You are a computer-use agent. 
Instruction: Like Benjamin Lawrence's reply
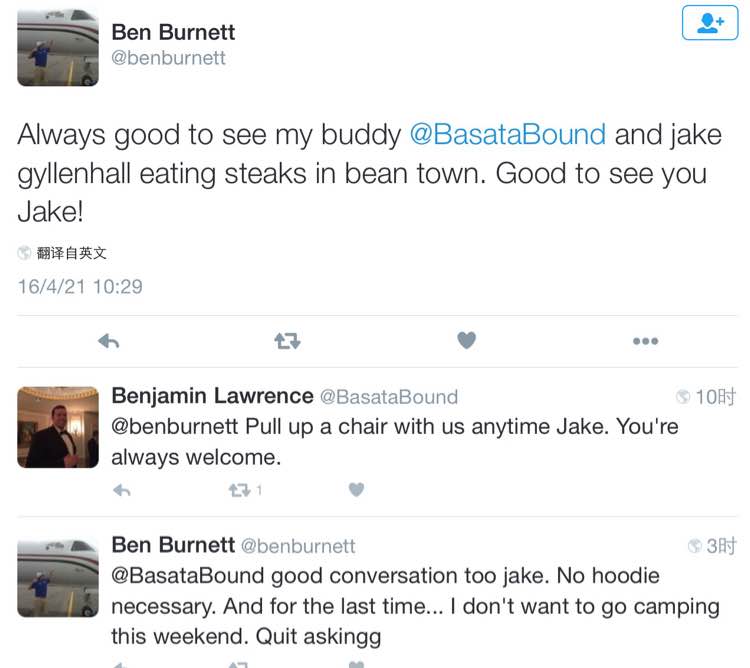pyautogui.click(x=356, y=490)
